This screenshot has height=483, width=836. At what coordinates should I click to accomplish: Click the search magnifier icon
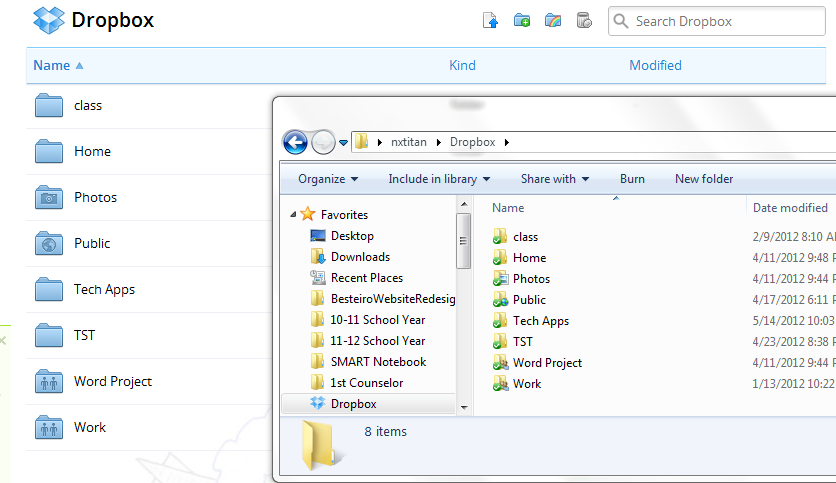tap(621, 21)
